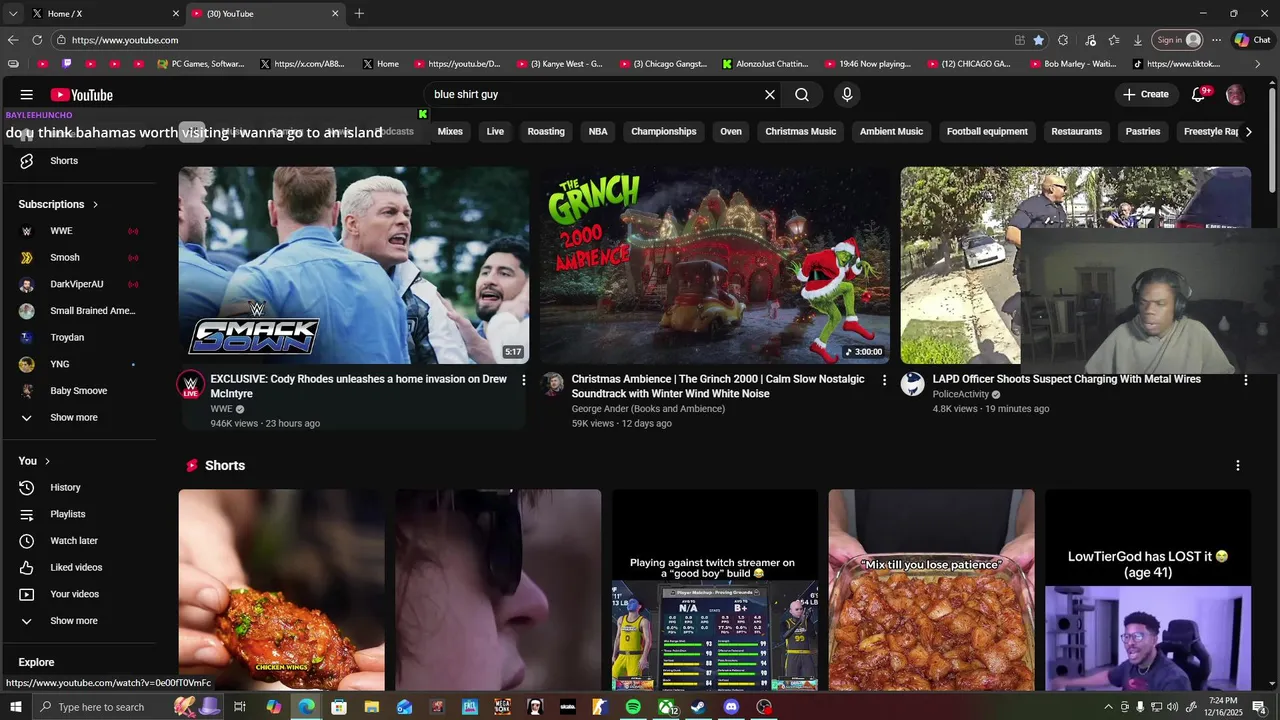Open the chicken wings Short
Screen dimensions: 1280x720
[281, 590]
